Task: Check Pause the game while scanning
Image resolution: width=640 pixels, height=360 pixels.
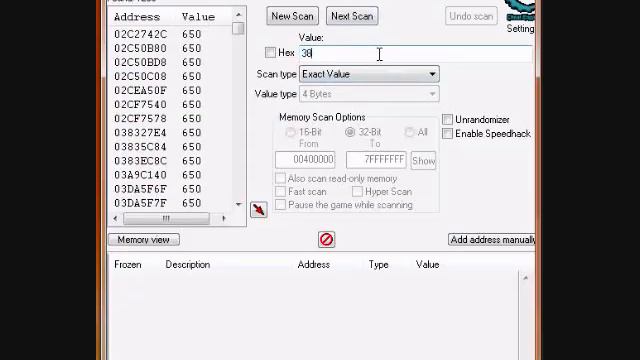Action: (x=280, y=204)
